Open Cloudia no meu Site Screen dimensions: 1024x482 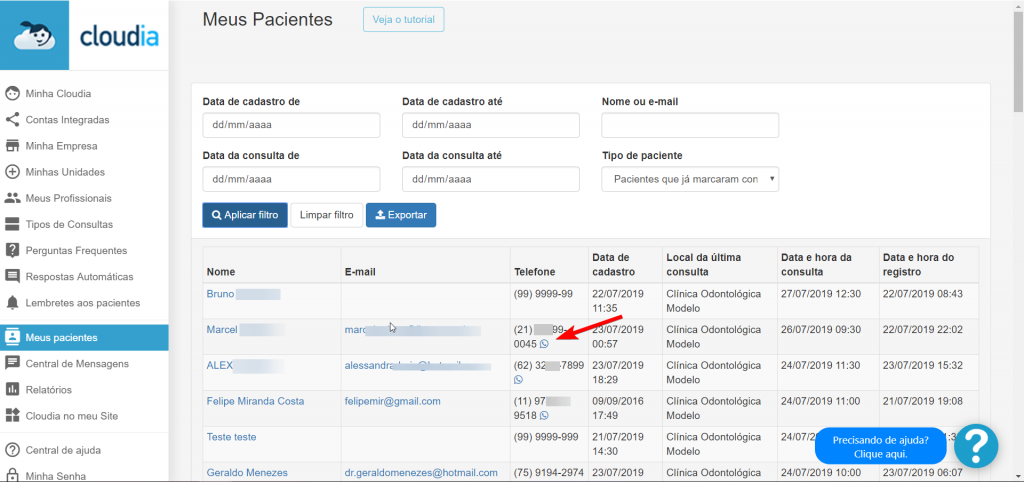click(72, 415)
